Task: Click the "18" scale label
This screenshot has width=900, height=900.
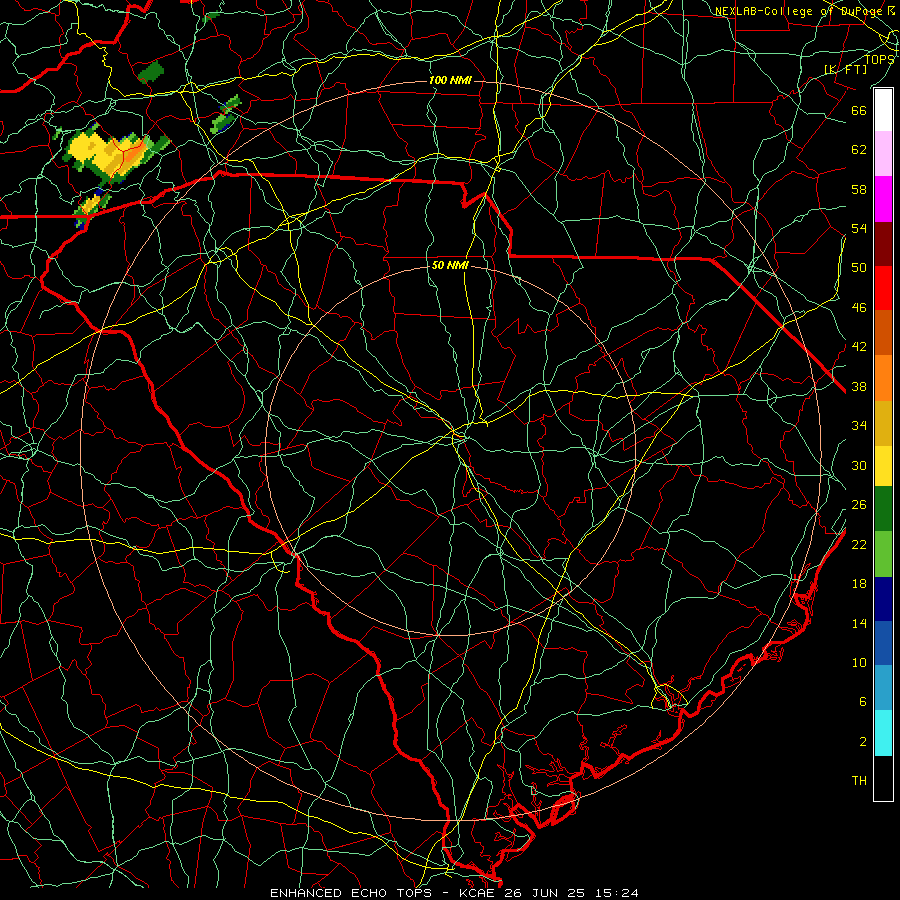Action: [859, 584]
